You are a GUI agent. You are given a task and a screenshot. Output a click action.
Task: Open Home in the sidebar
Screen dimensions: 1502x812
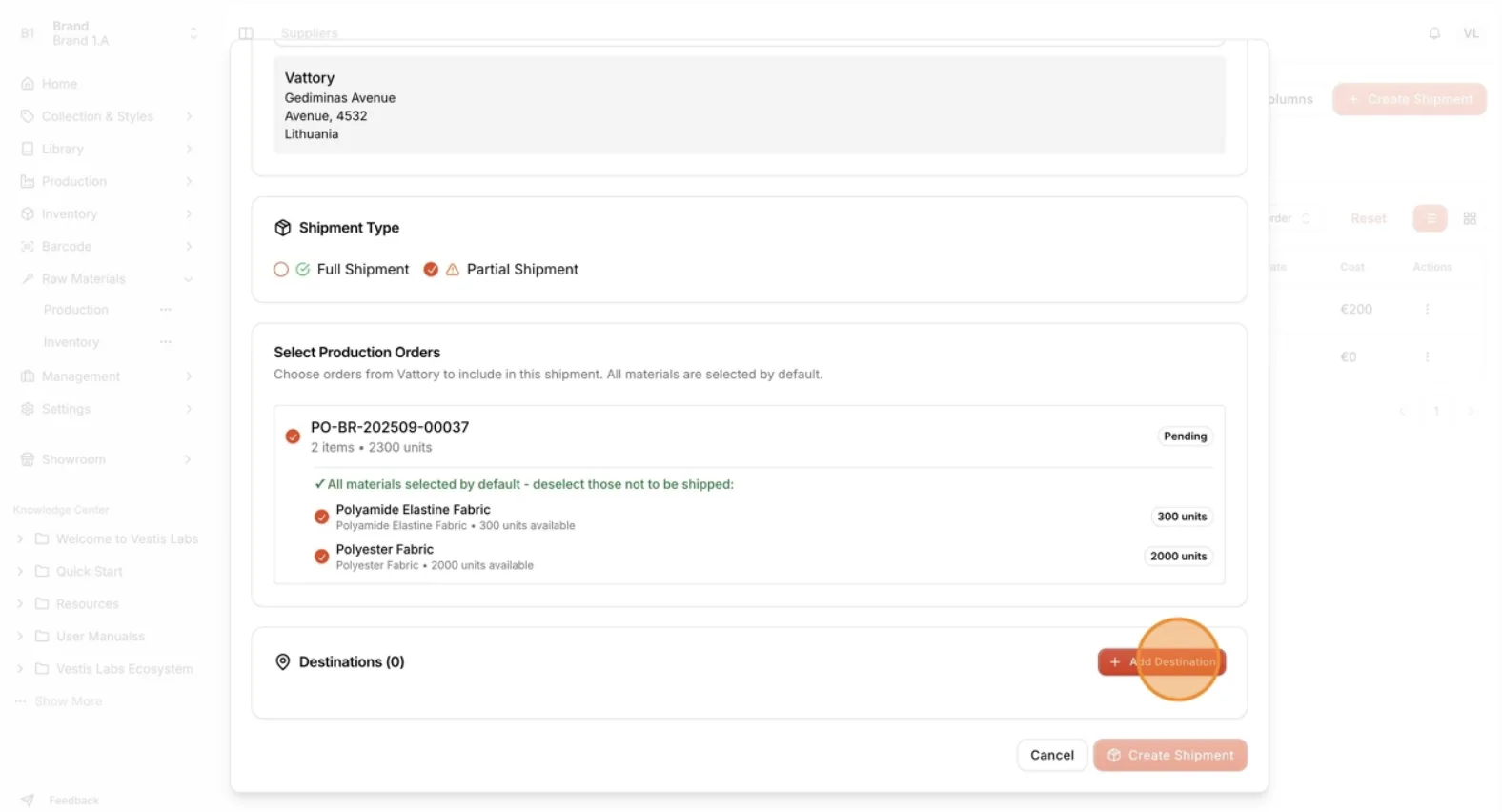(x=59, y=84)
